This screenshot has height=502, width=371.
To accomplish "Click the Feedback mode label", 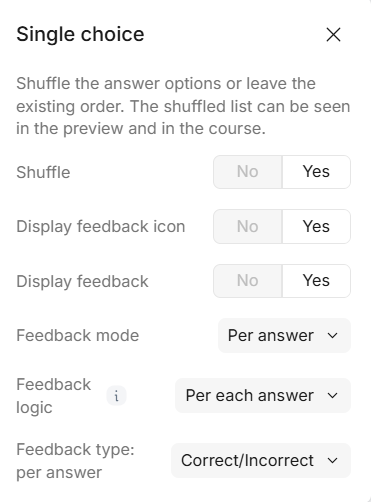I will pos(78,335).
